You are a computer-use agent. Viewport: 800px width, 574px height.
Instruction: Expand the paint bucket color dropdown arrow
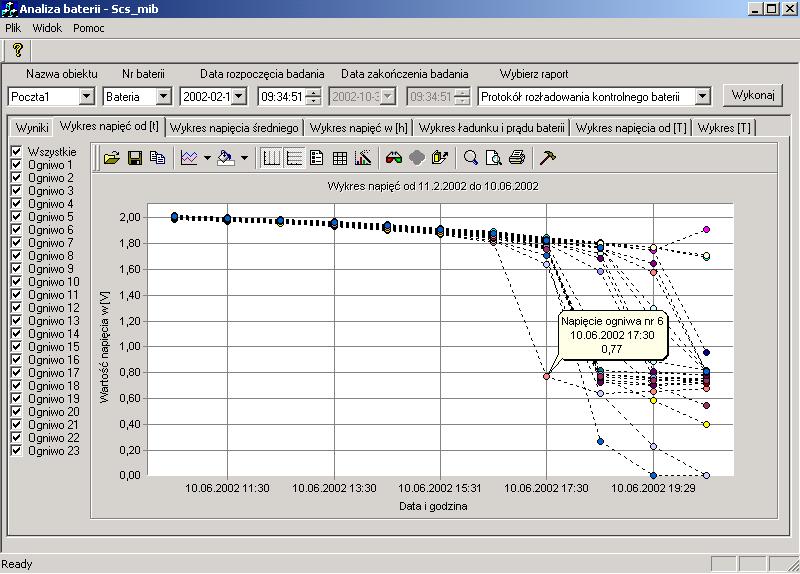(244, 158)
